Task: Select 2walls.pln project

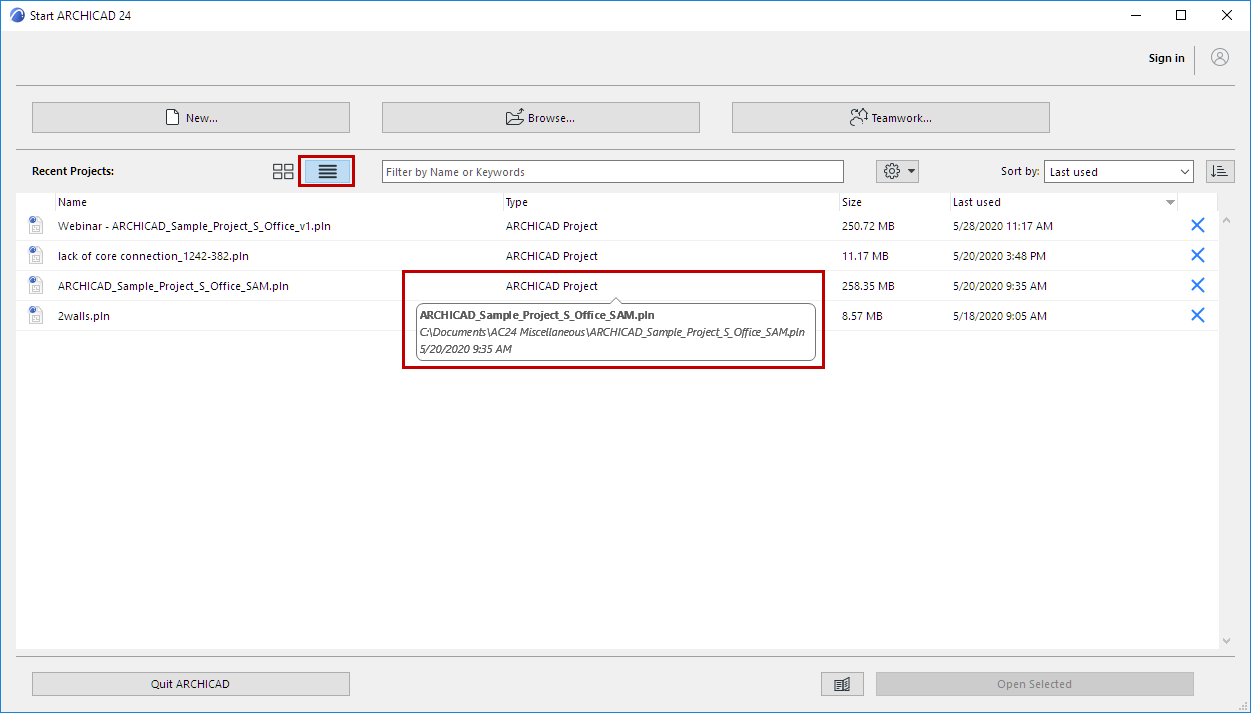Action: [84, 316]
